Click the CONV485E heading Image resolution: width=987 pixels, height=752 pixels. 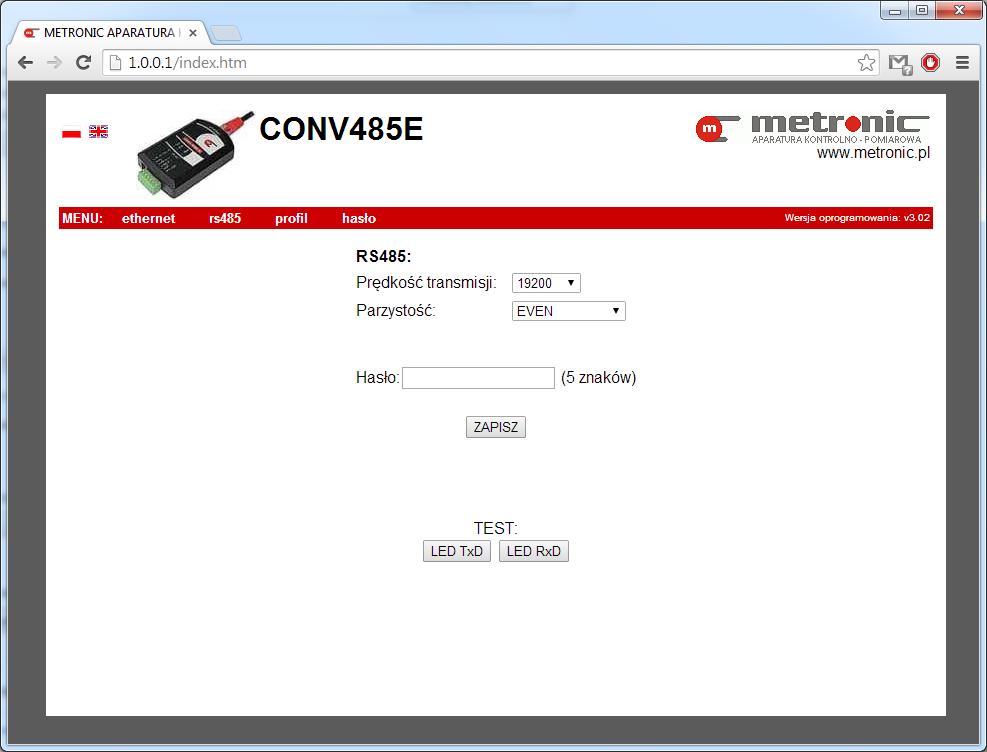tap(341, 129)
